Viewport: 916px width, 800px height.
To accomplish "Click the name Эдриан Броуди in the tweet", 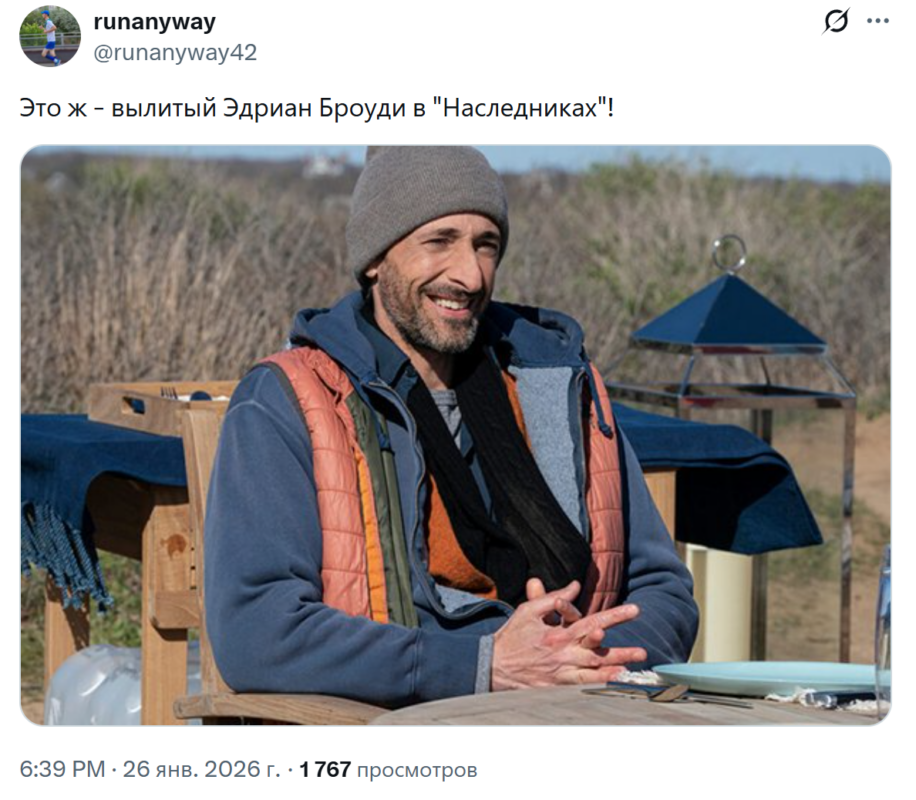I will point(314,108).
